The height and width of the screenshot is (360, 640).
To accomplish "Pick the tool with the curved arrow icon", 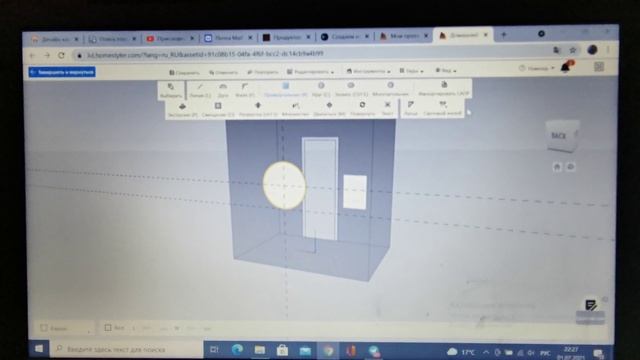I will (x=296, y=109).
